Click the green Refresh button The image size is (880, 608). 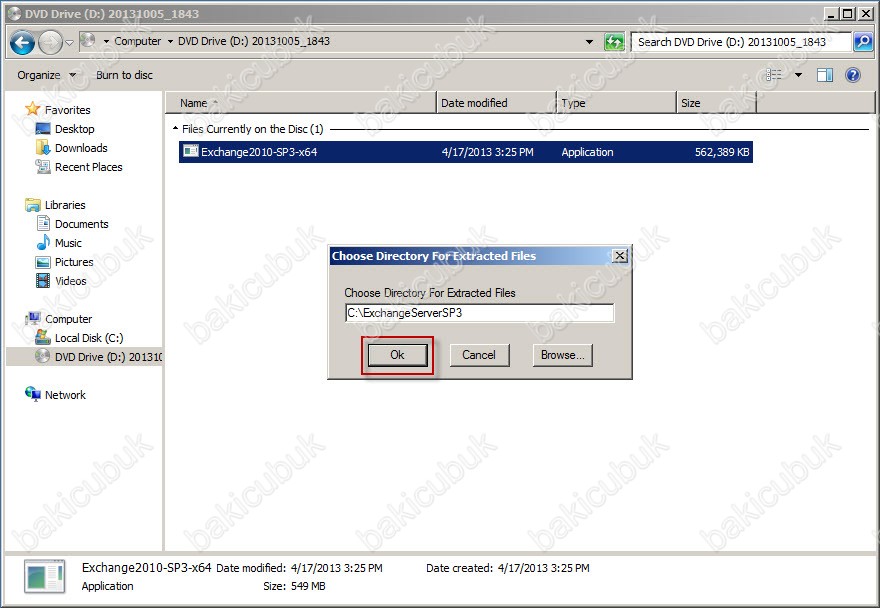614,42
